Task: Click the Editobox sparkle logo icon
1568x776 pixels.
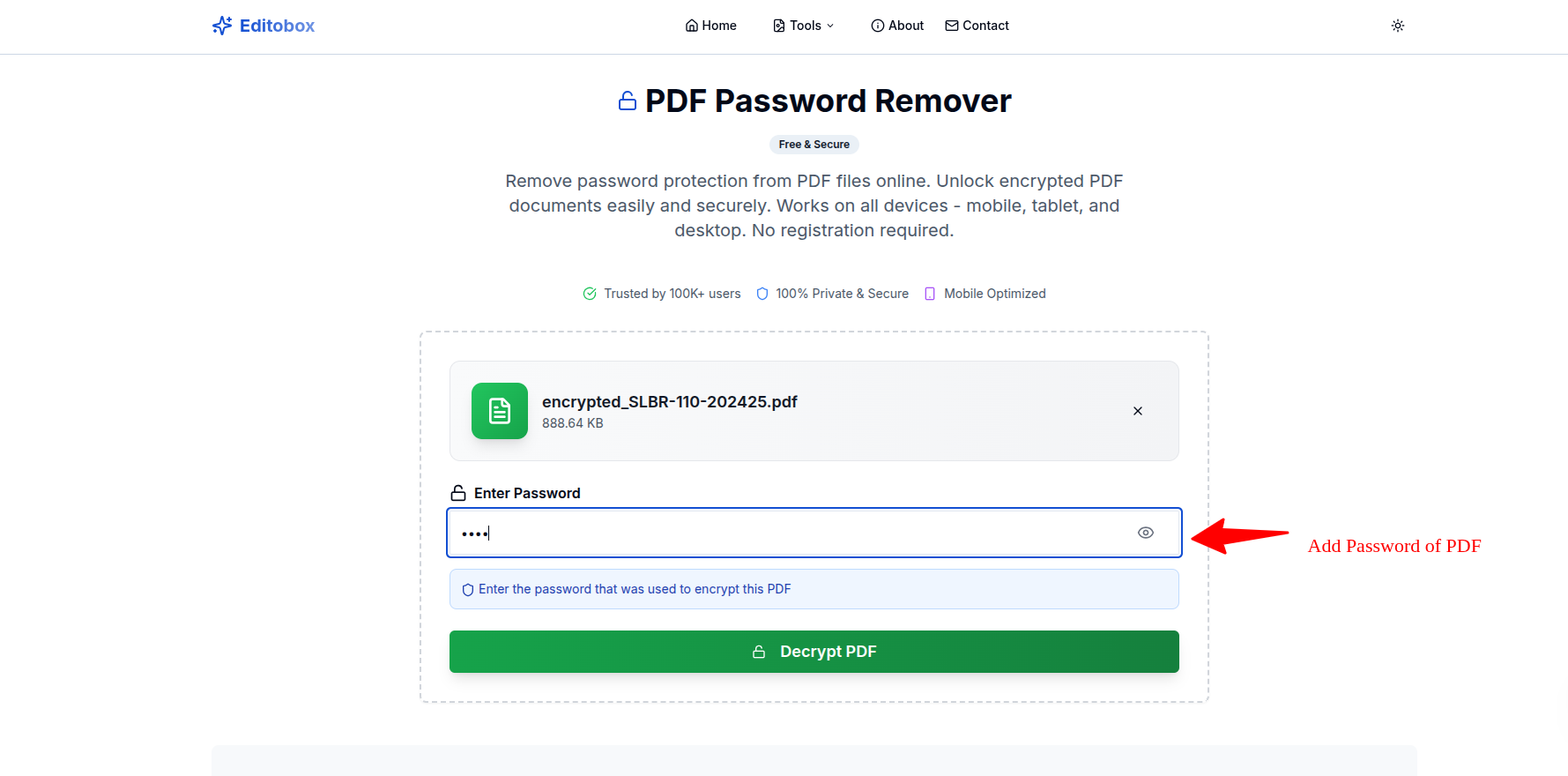Action: click(222, 26)
